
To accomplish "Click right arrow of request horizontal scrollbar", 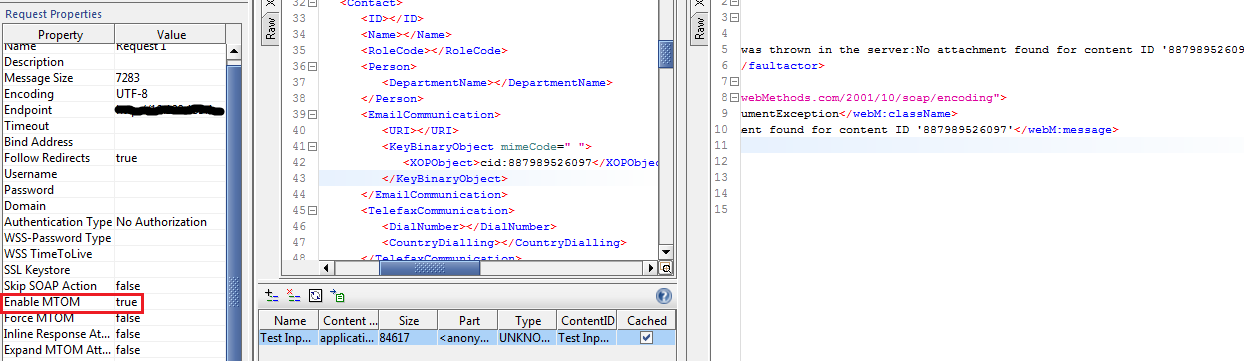I will coord(651,268).
